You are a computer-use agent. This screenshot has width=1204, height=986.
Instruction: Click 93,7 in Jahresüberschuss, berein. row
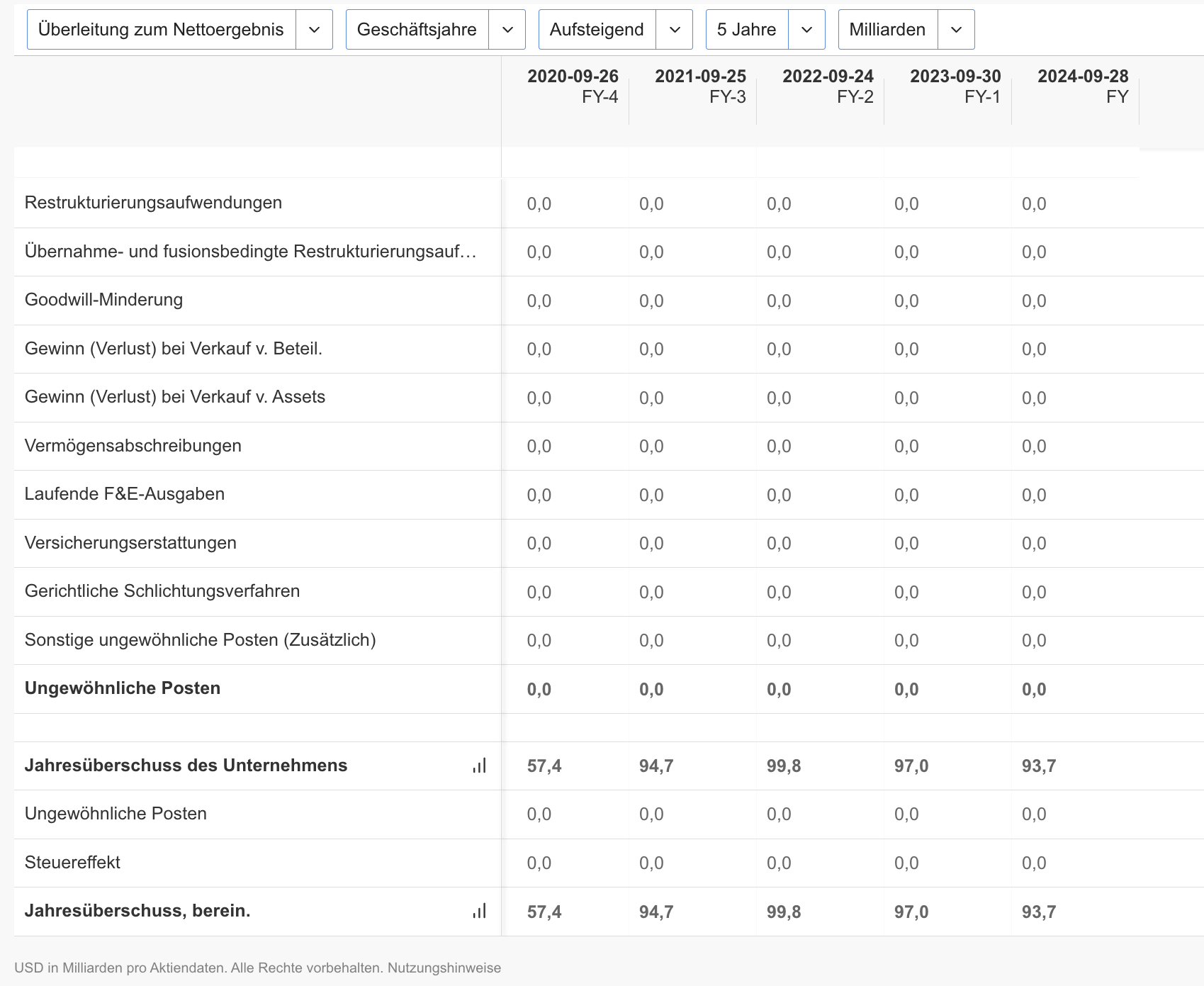(x=1039, y=912)
